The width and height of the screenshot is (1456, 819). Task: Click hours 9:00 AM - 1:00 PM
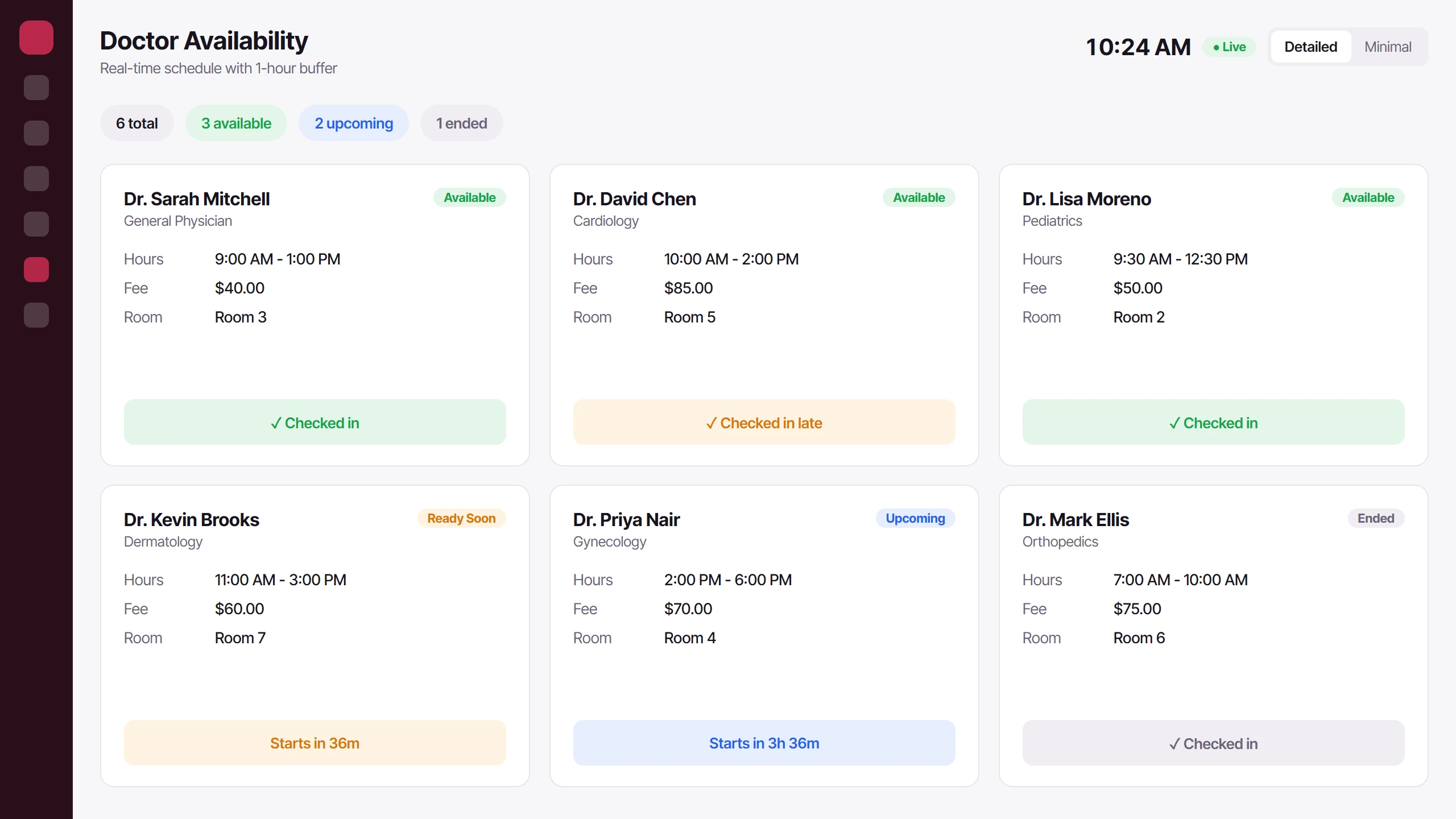[x=278, y=259]
